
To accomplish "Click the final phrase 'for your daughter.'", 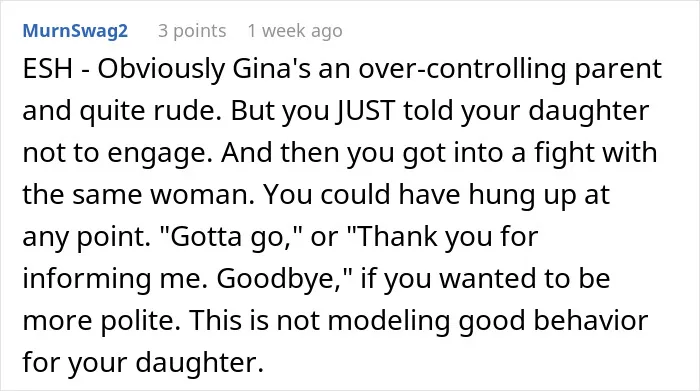I will coord(143,362).
